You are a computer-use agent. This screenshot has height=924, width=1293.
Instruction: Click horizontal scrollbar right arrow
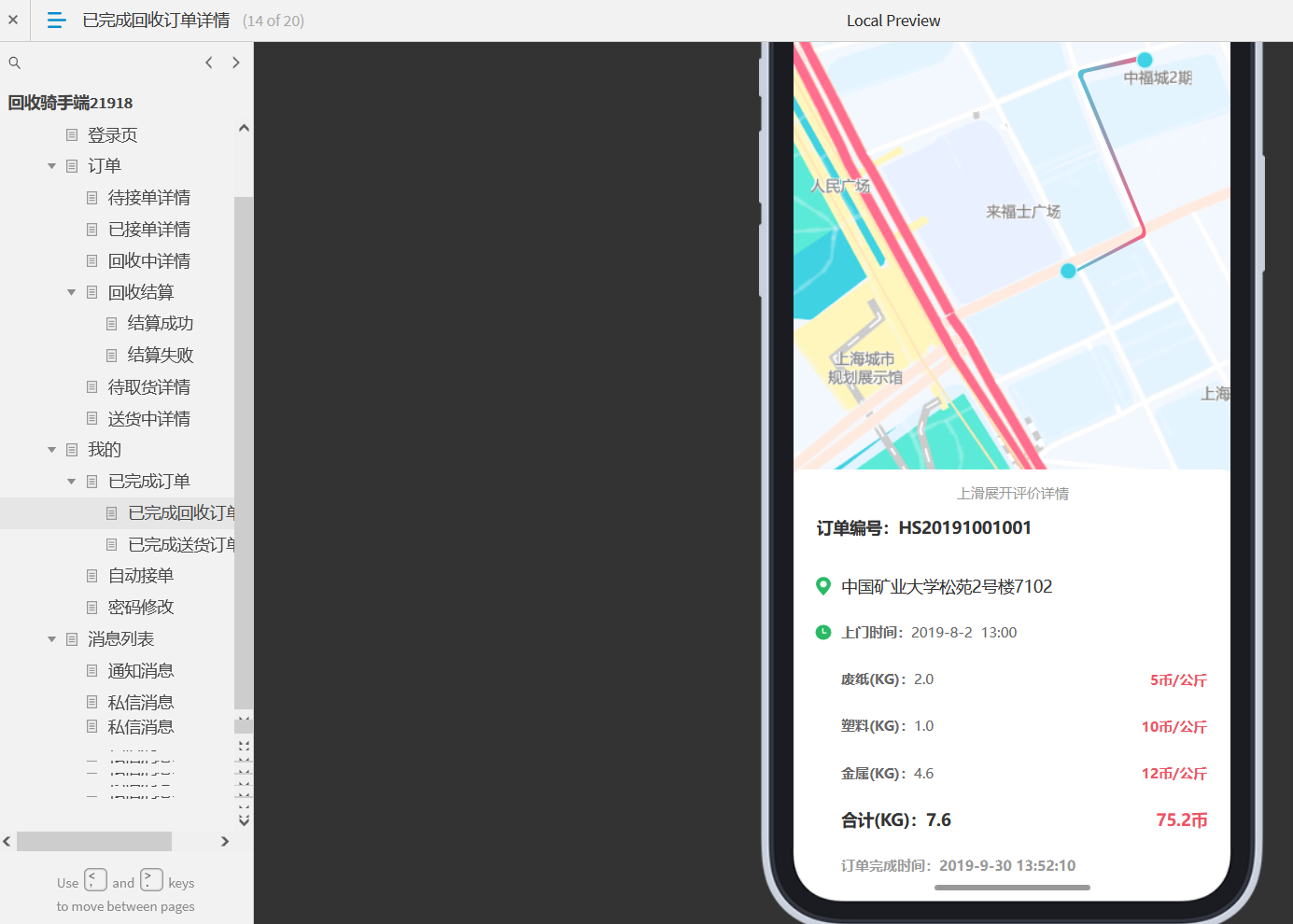coord(225,841)
